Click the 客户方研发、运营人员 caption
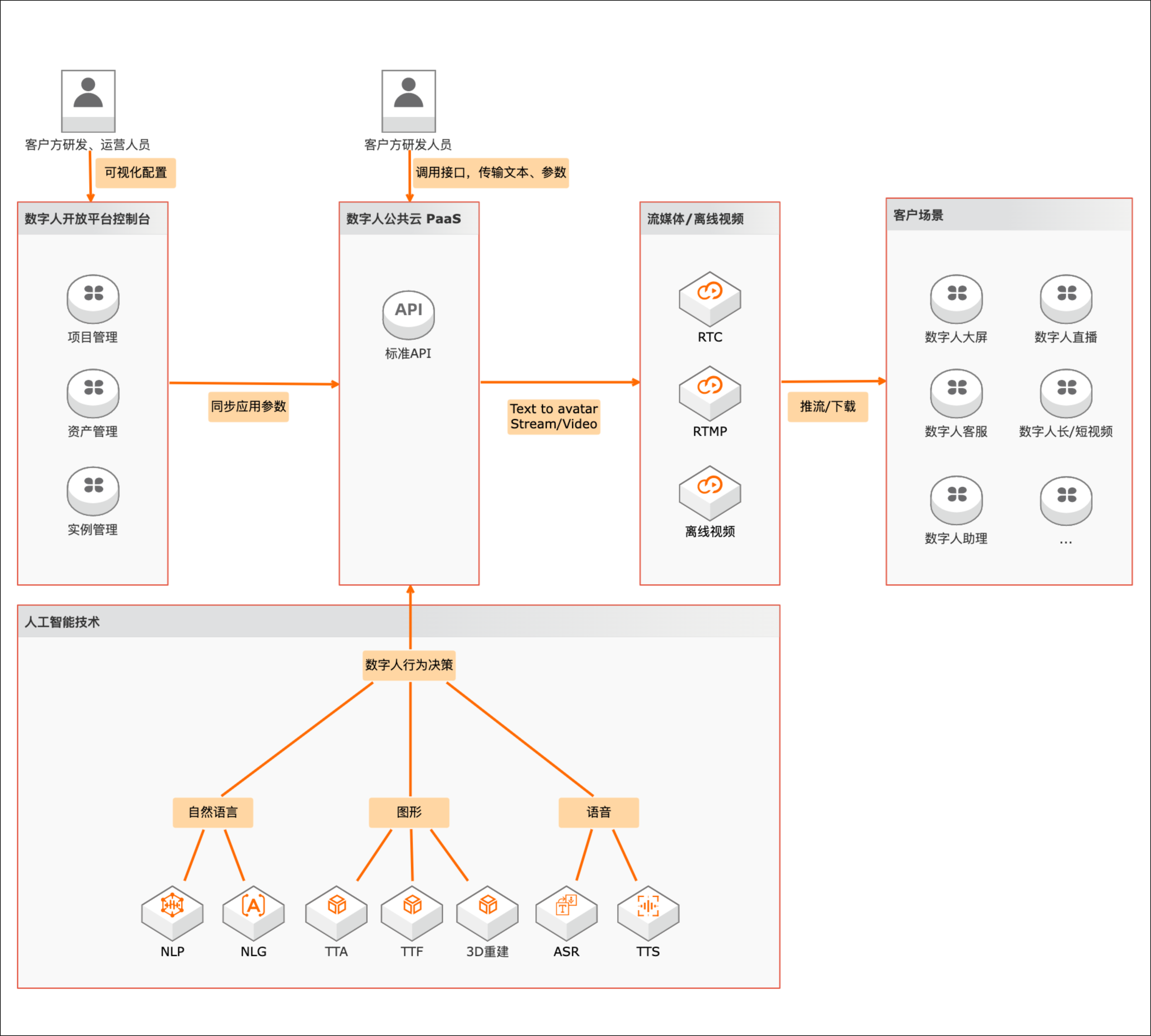 [x=87, y=145]
